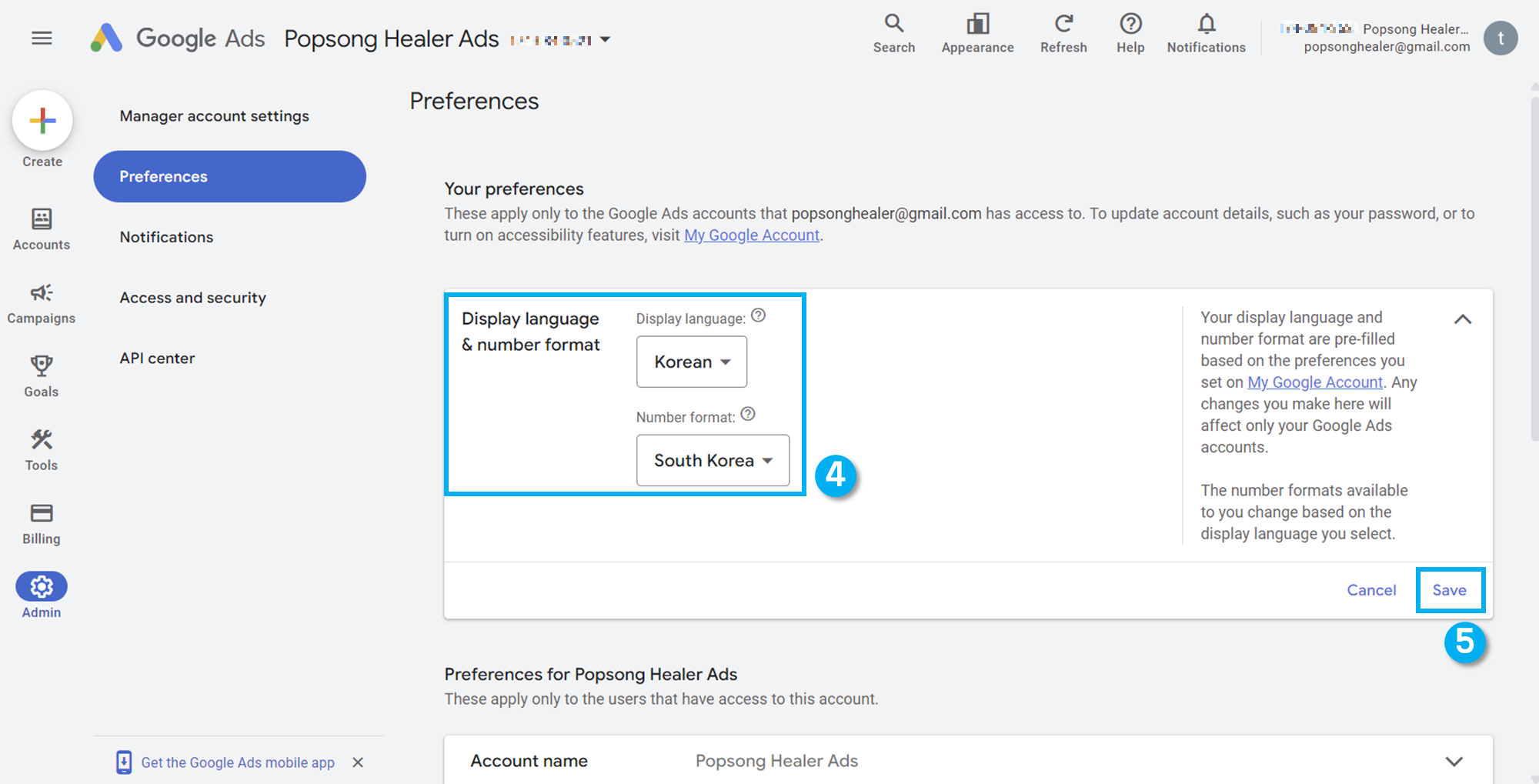Click the account email popsonghealer@gmail.com

(x=1387, y=47)
